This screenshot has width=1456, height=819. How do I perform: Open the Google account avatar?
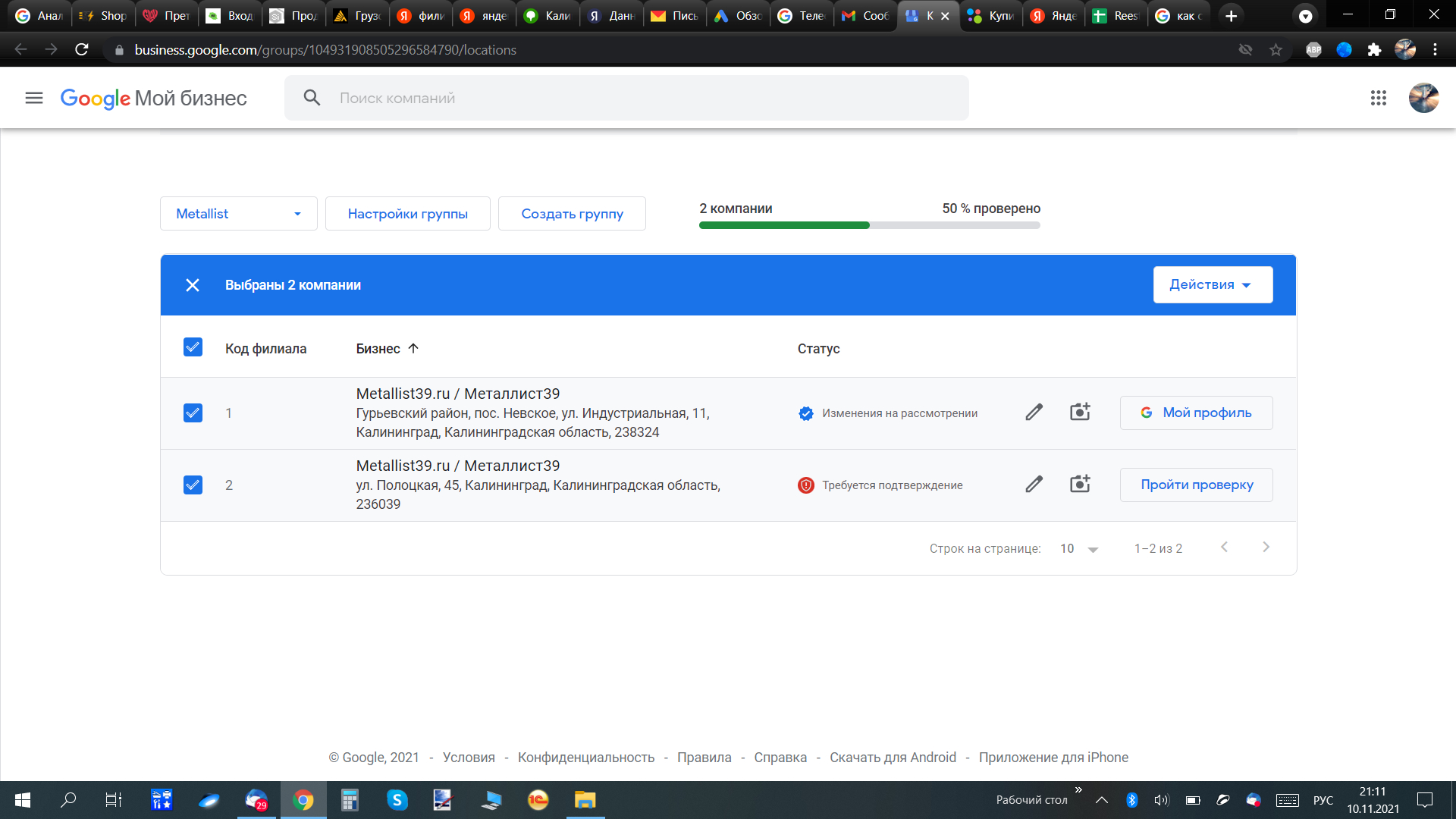[1423, 98]
